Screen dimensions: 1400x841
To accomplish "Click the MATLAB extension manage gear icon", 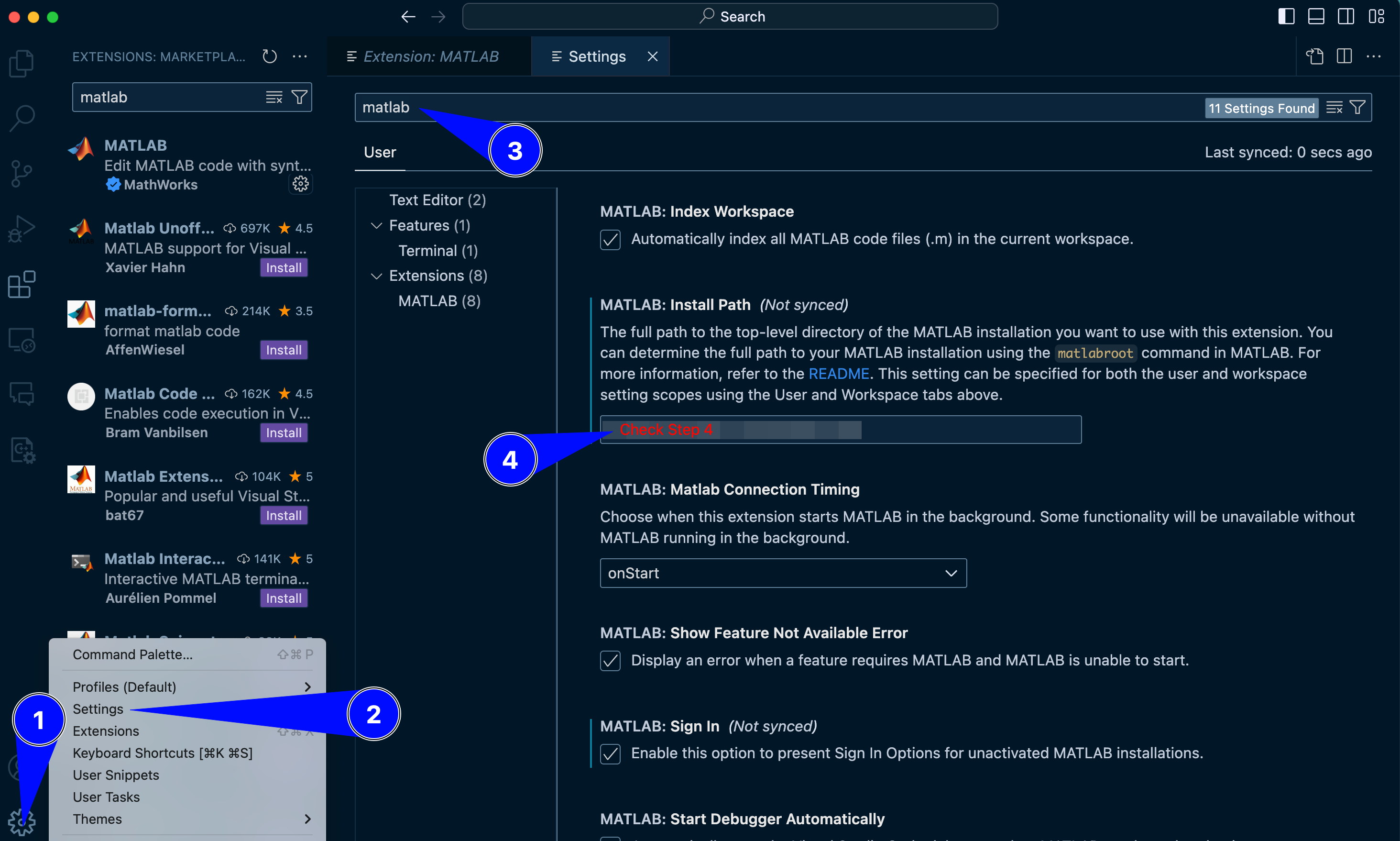I will [300, 184].
